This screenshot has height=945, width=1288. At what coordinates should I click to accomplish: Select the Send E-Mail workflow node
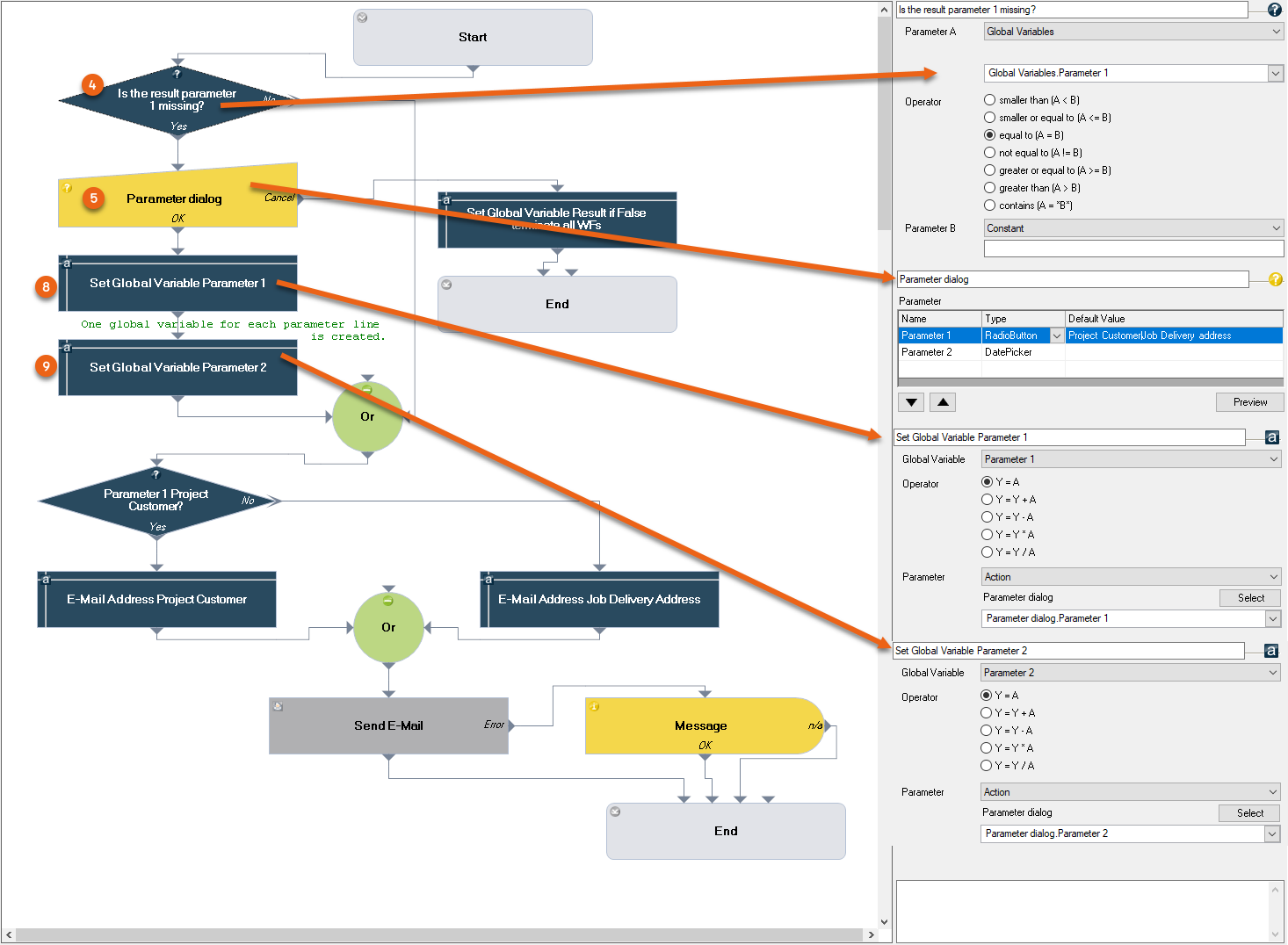(388, 725)
